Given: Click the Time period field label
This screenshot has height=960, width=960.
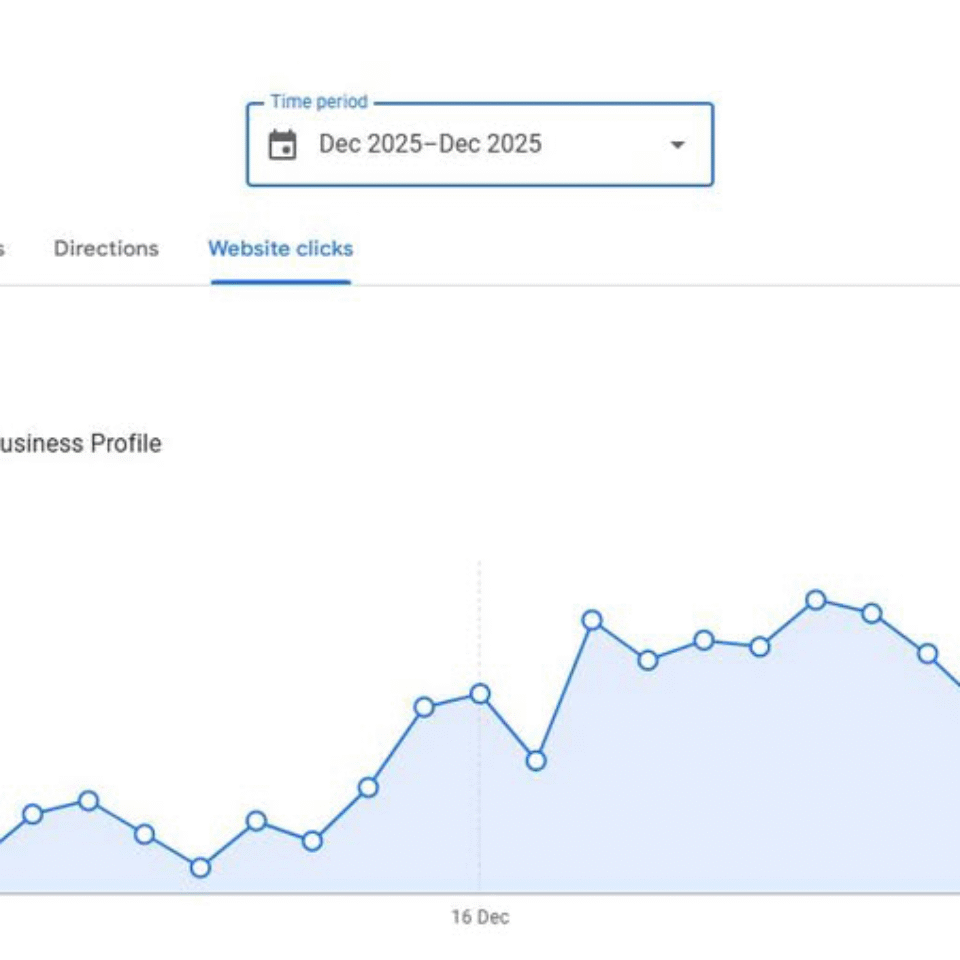Looking at the screenshot, I should pyautogui.click(x=319, y=102).
